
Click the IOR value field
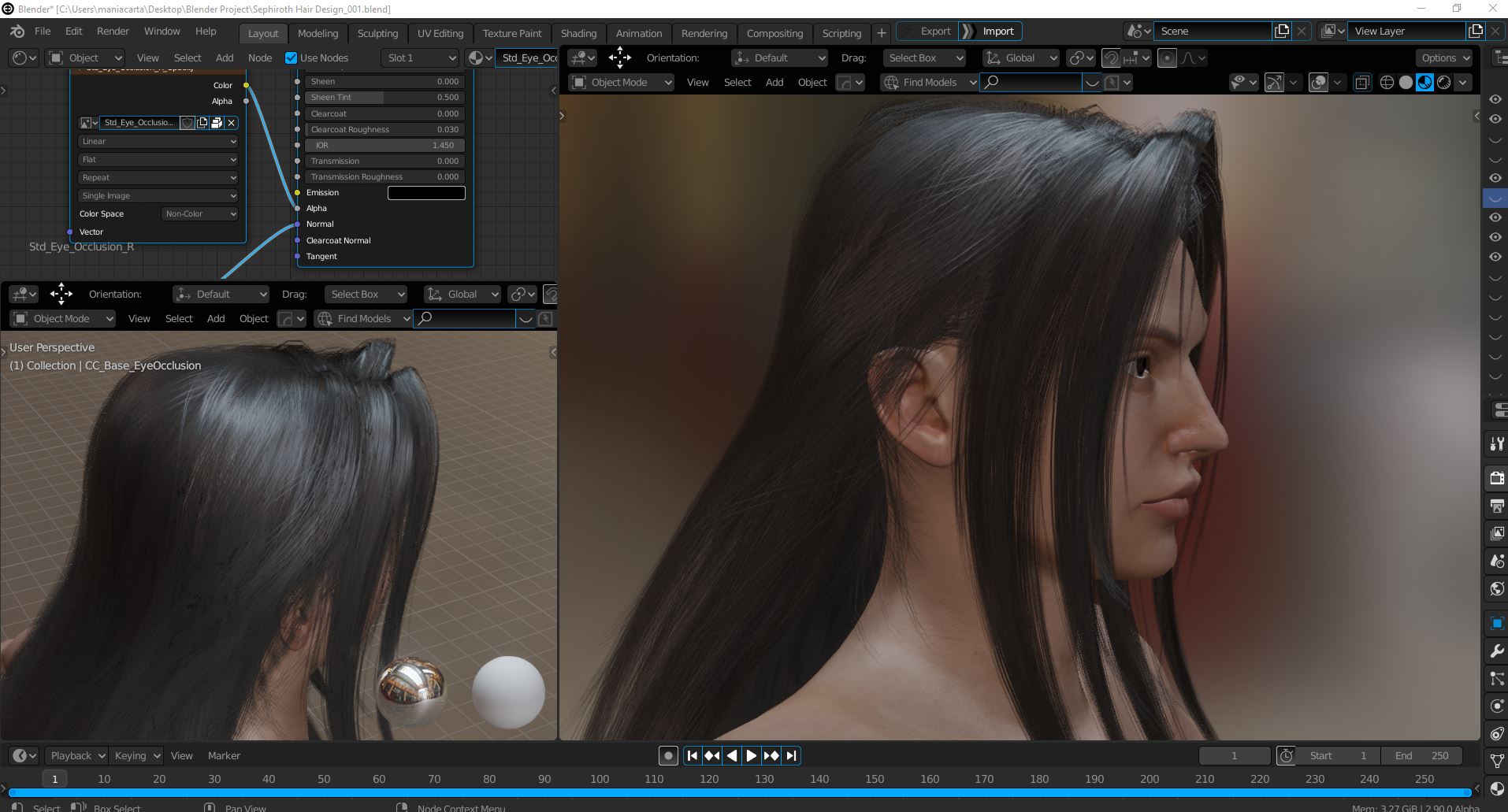click(x=384, y=146)
